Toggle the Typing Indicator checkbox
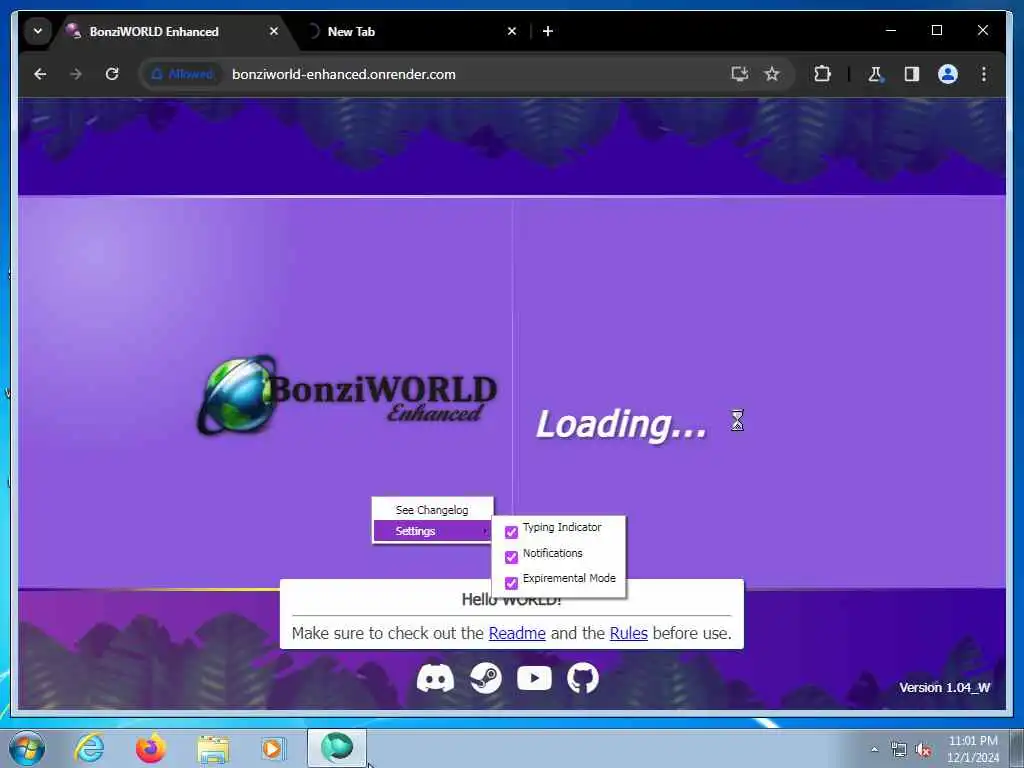This screenshot has width=1024, height=768. tap(511, 532)
